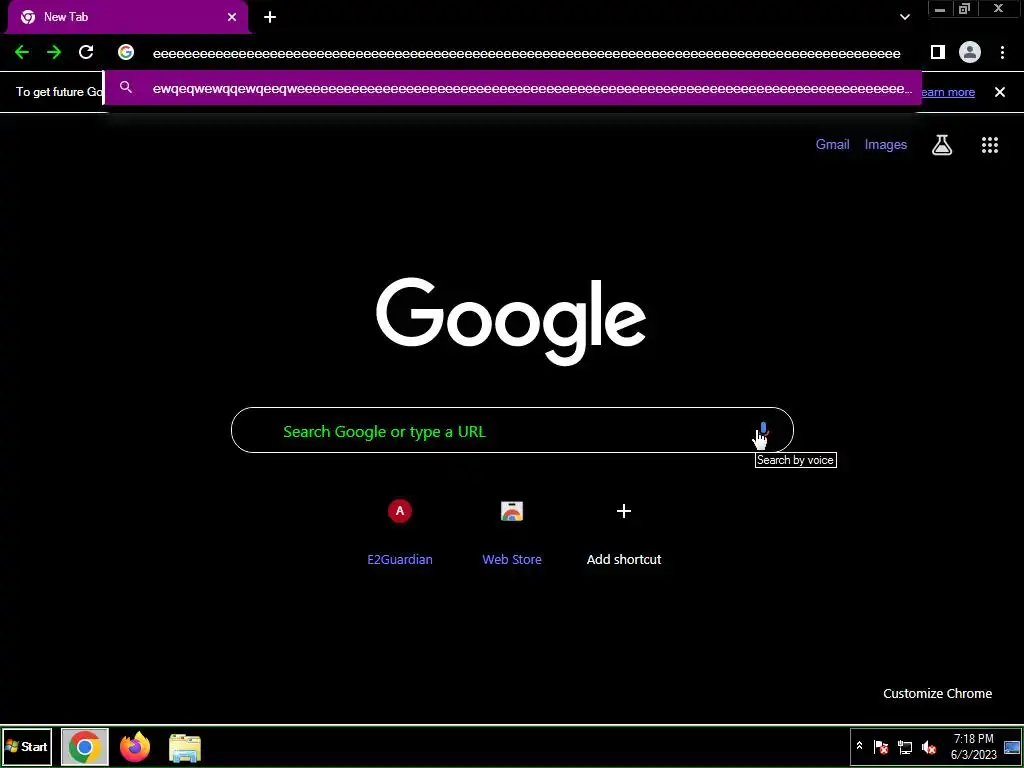Expand the tab search chevron
This screenshot has height=768, width=1024.
[x=904, y=17]
